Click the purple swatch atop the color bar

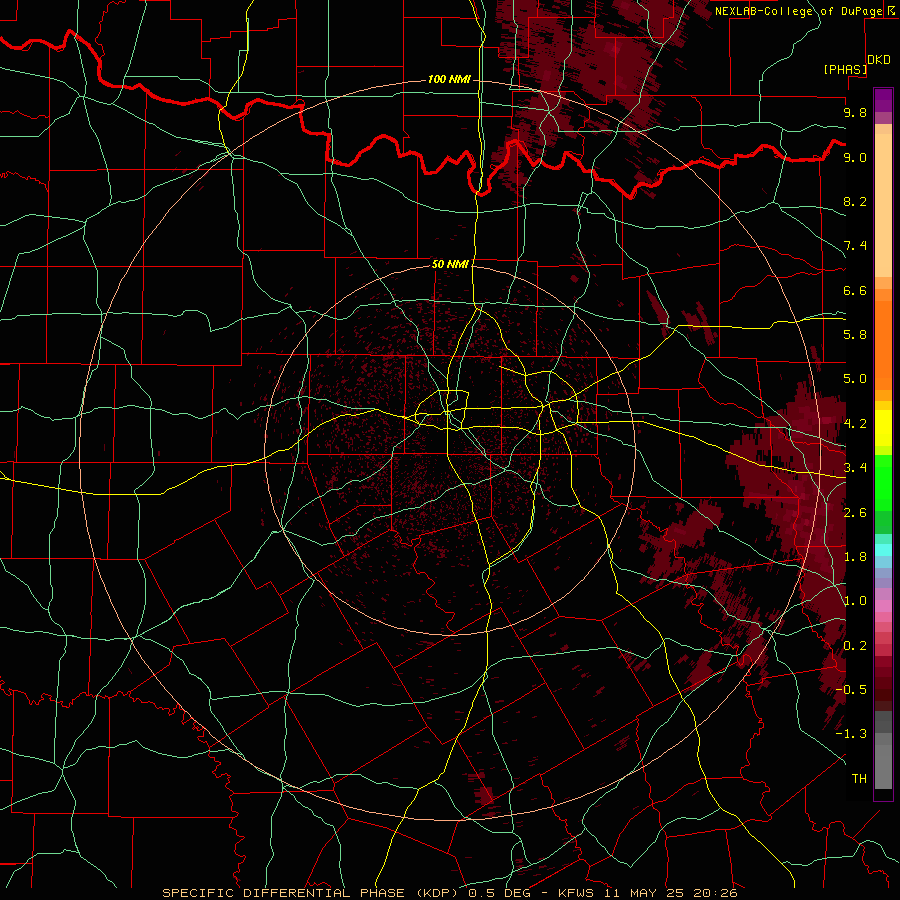(883, 100)
